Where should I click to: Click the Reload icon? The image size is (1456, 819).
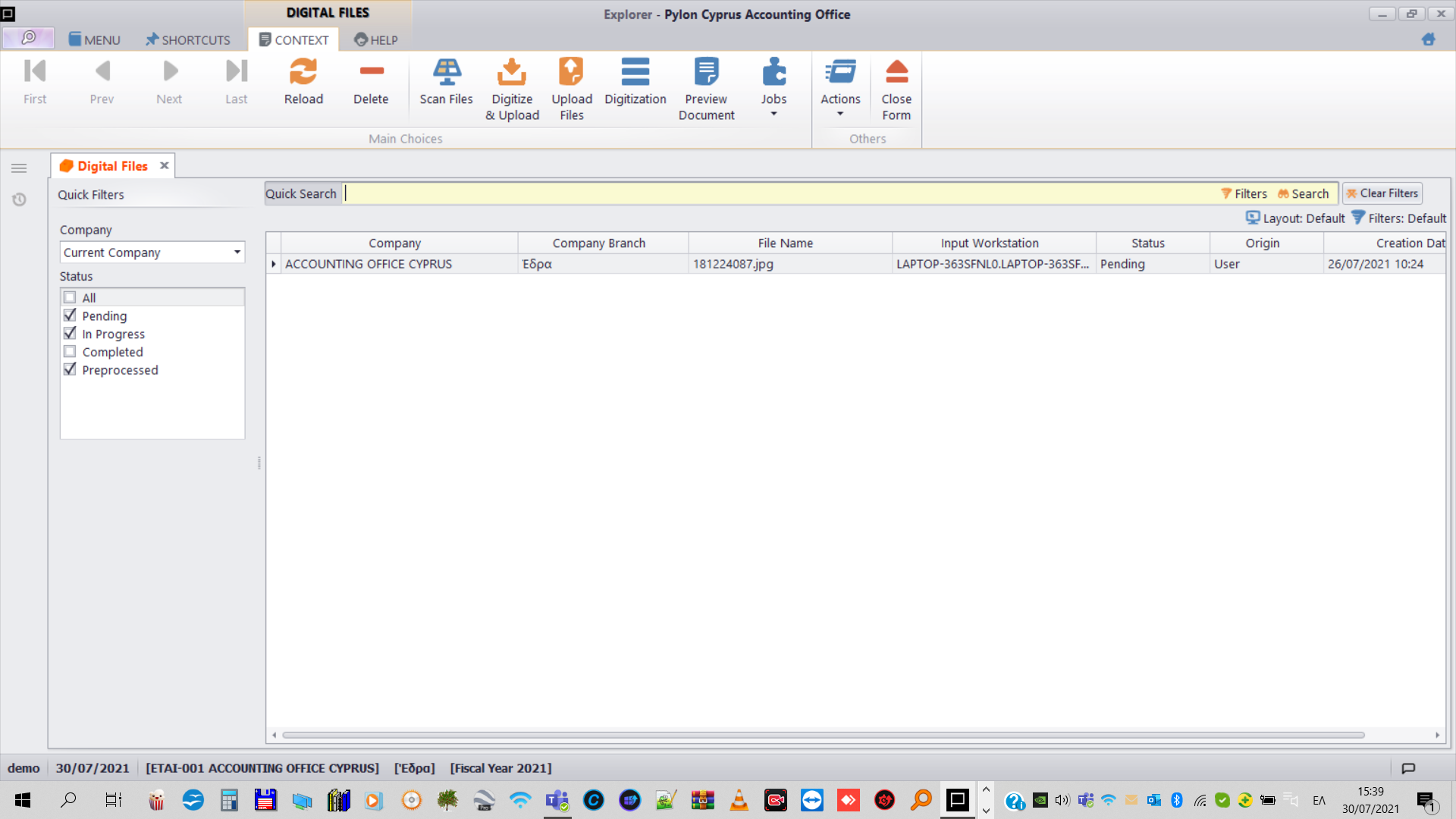[303, 72]
